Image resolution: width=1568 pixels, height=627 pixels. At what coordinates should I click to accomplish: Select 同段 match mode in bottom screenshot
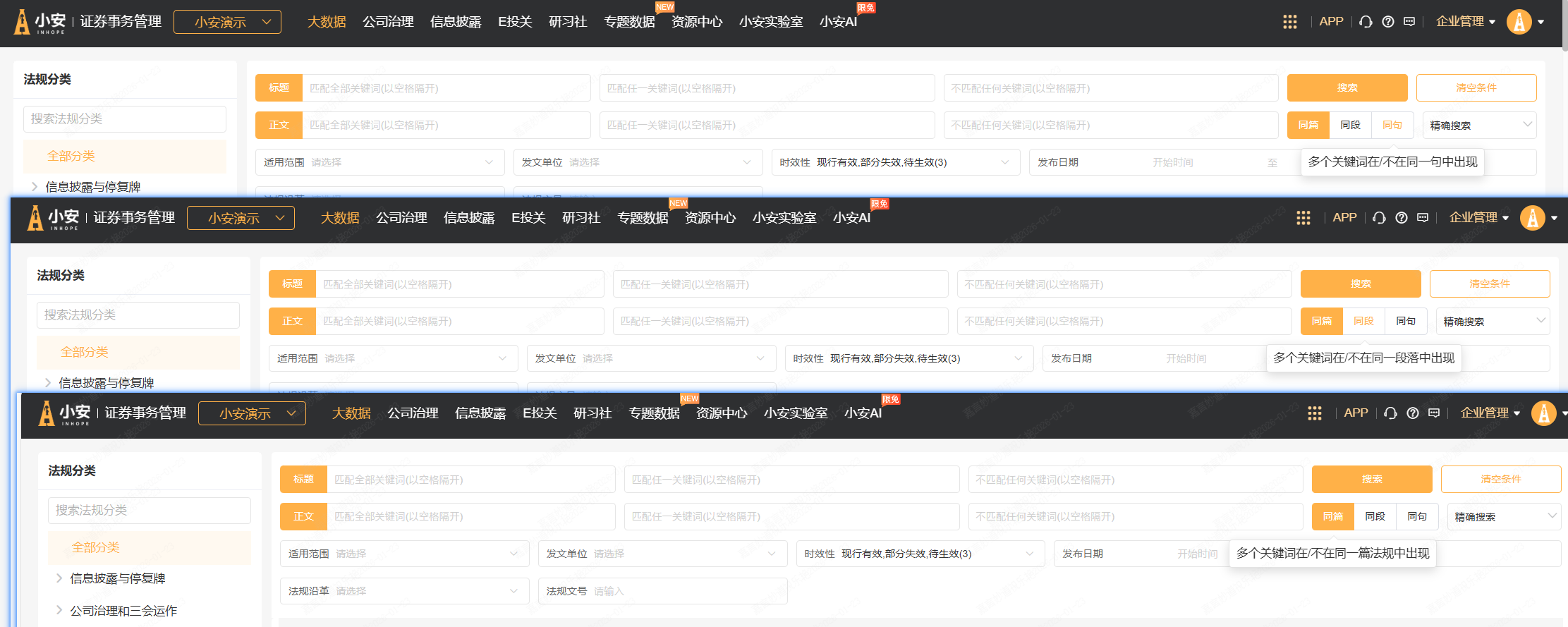[1375, 516]
